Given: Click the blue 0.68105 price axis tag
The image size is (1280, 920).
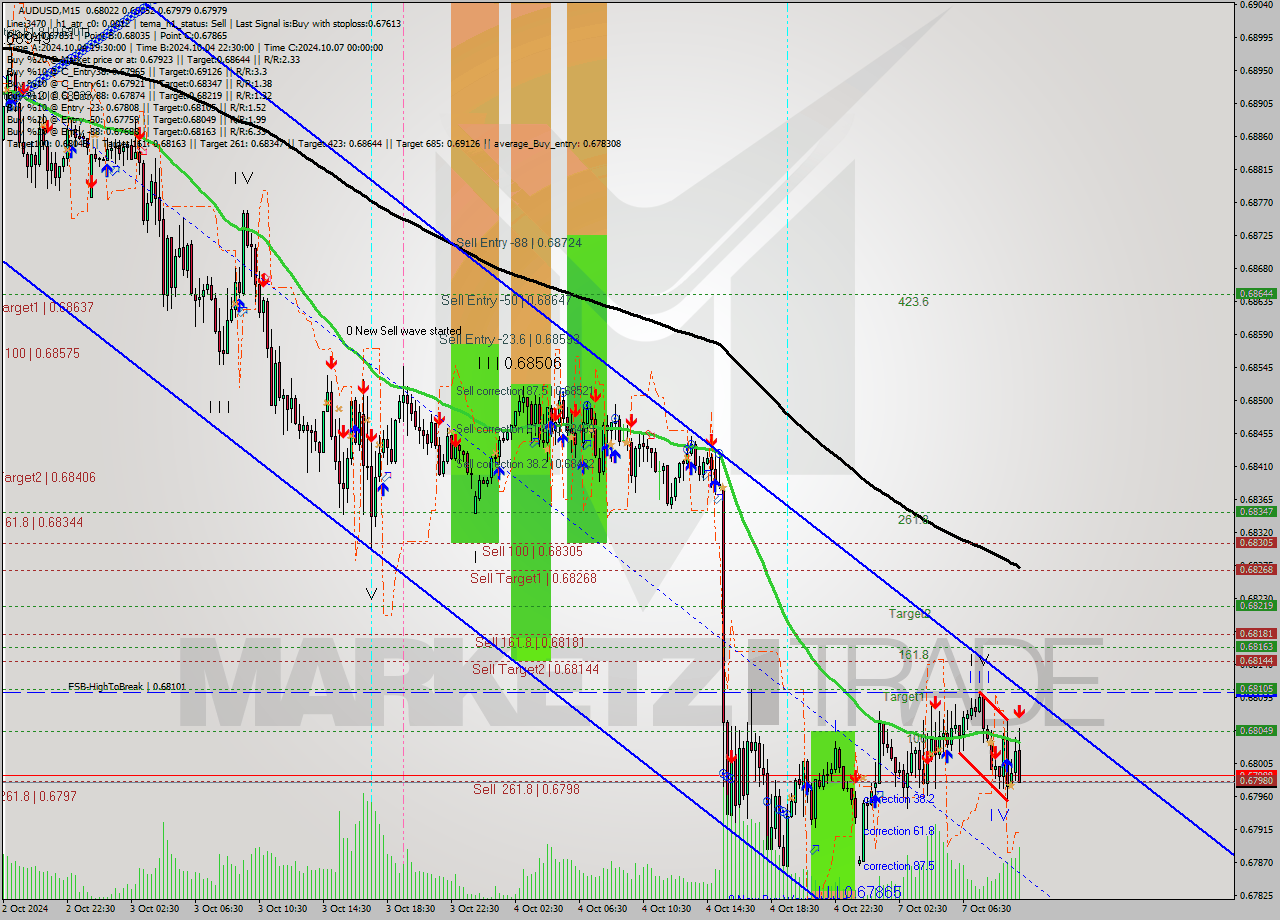Looking at the screenshot, I should click(x=1256, y=688).
